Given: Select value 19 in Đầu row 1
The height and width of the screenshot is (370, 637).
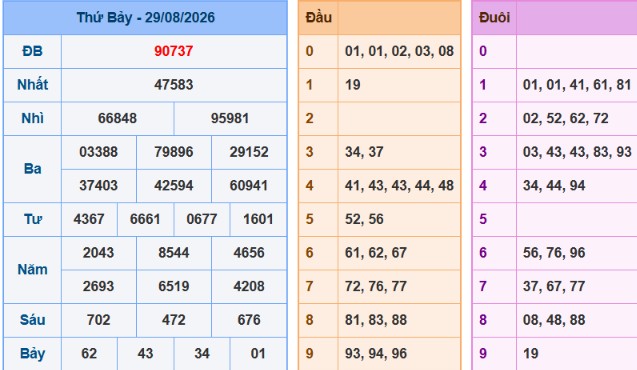Looking at the screenshot, I should 353,85.
